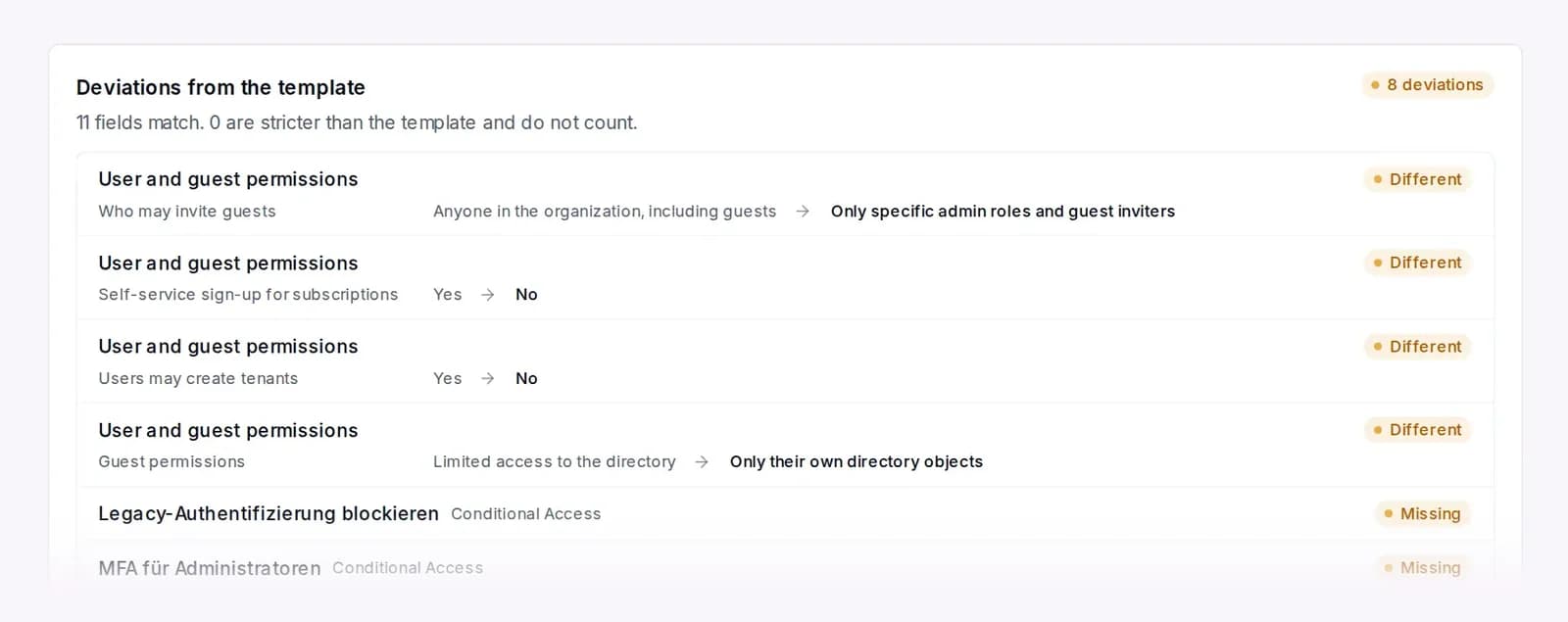The width and height of the screenshot is (1568, 622).
Task: Click "Yes" in the self-service sign-up row
Action: (x=448, y=295)
